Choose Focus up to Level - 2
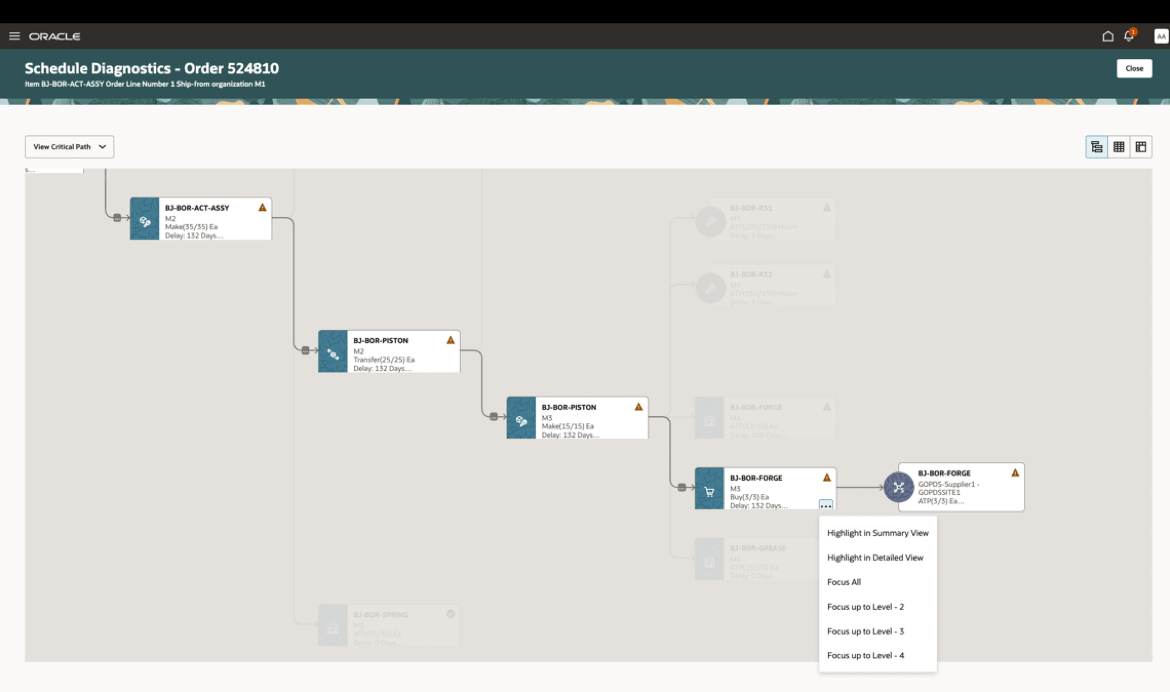1170x692 pixels. 864,606
